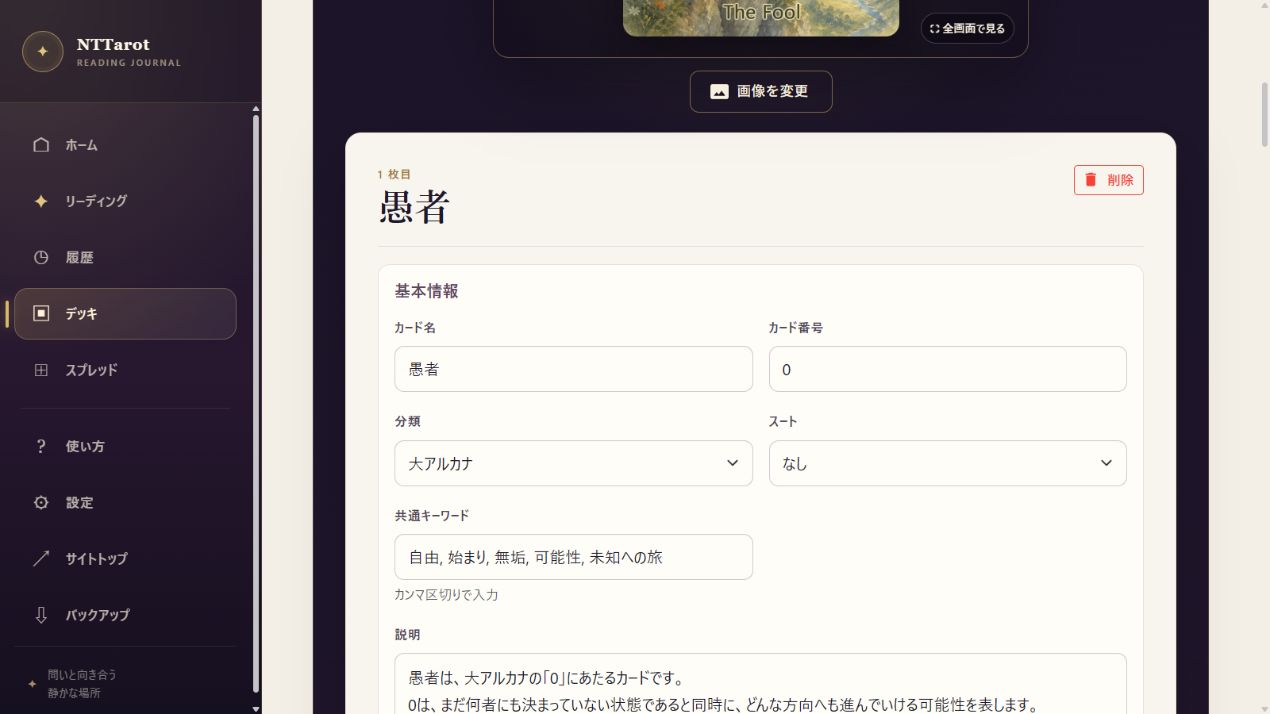The width and height of the screenshot is (1270, 714).
Task: Go to リーディング page
Action: pyautogui.click(x=125, y=201)
